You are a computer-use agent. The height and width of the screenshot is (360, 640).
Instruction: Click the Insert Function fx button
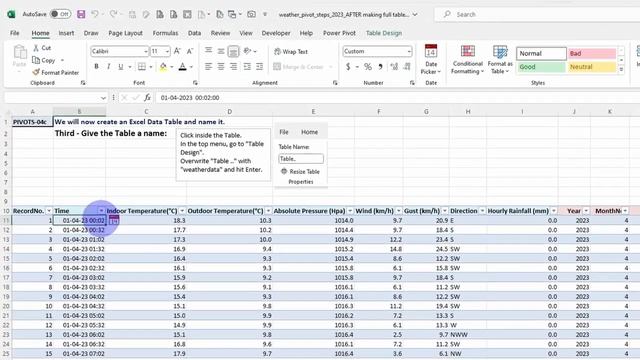click(x=147, y=98)
